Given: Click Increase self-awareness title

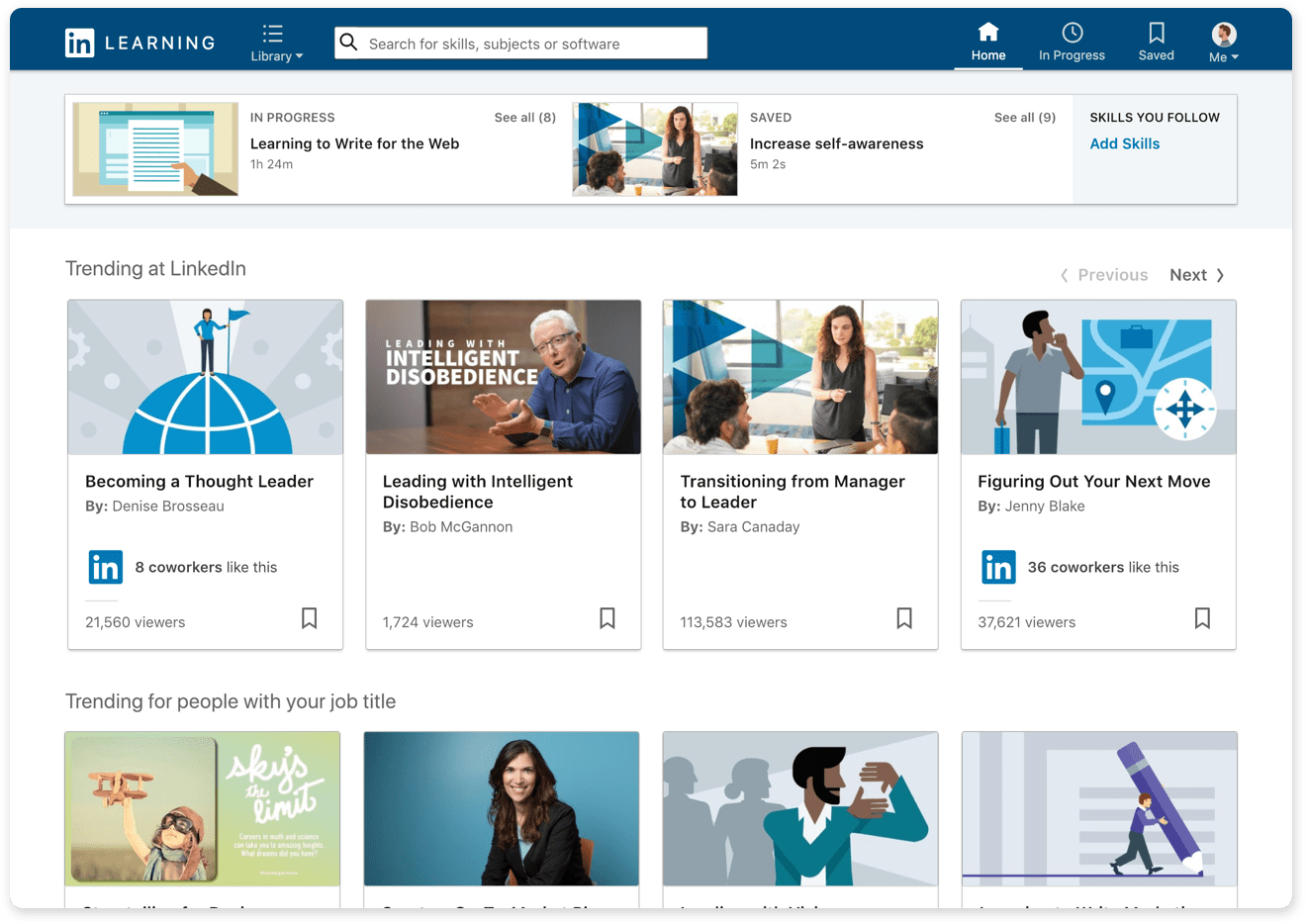Looking at the screenshot, I should coord(836,143).
